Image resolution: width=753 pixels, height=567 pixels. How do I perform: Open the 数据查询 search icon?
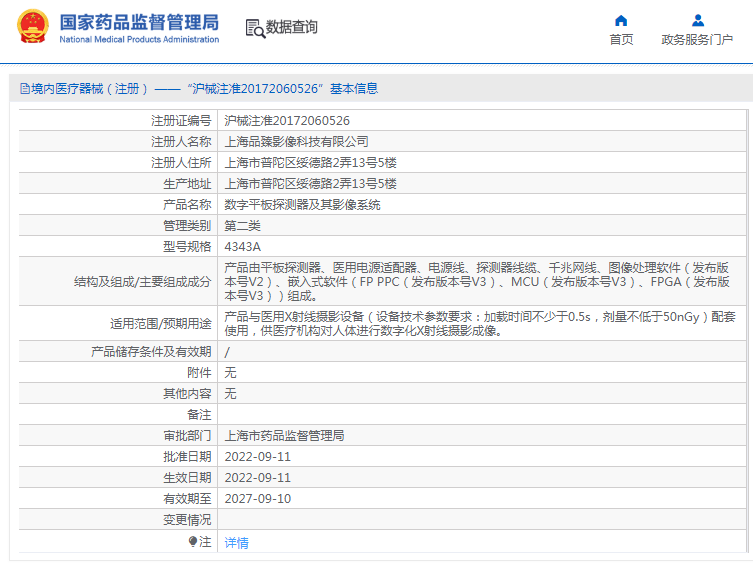pyautogui.click(x=255, y=28)
